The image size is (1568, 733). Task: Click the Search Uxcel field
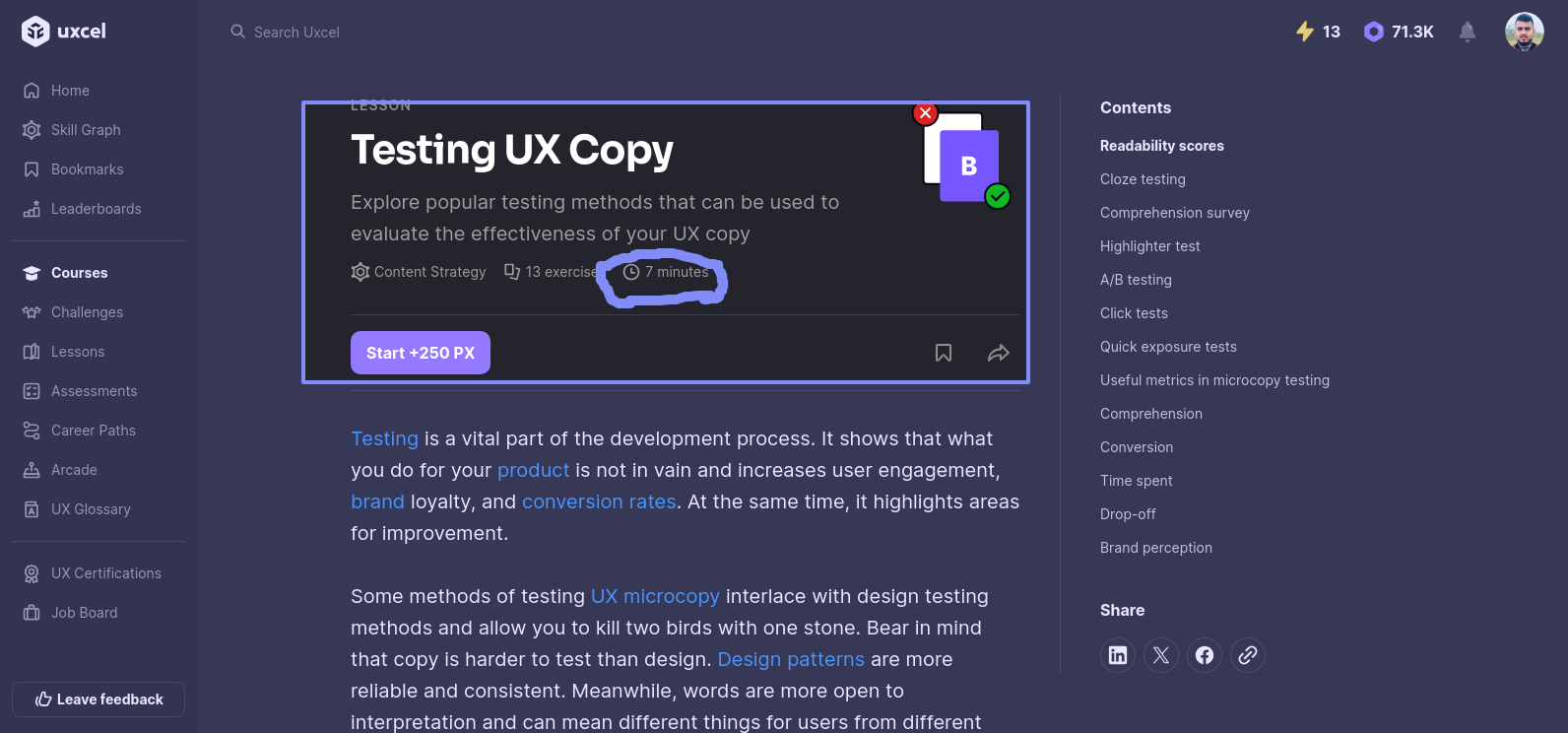pos(296,33)
